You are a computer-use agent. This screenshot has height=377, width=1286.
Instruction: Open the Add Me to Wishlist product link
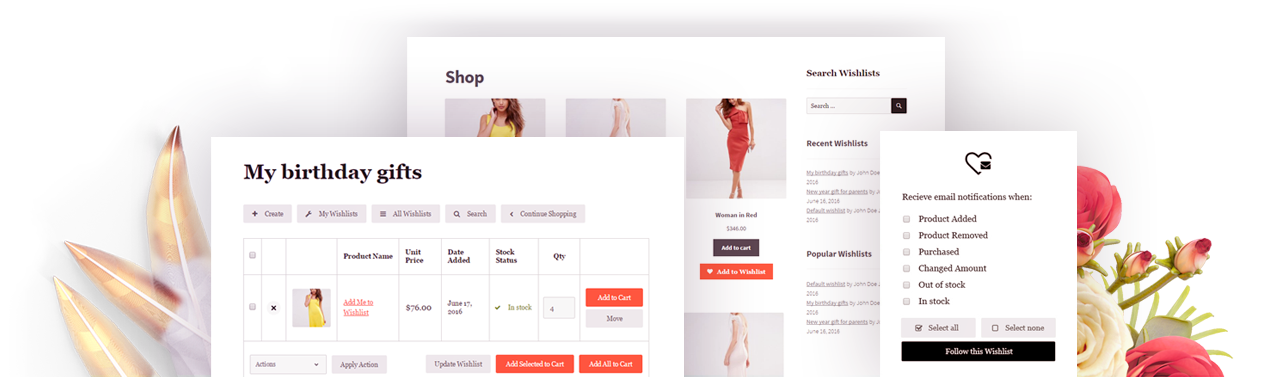click(x=358, y=307)
